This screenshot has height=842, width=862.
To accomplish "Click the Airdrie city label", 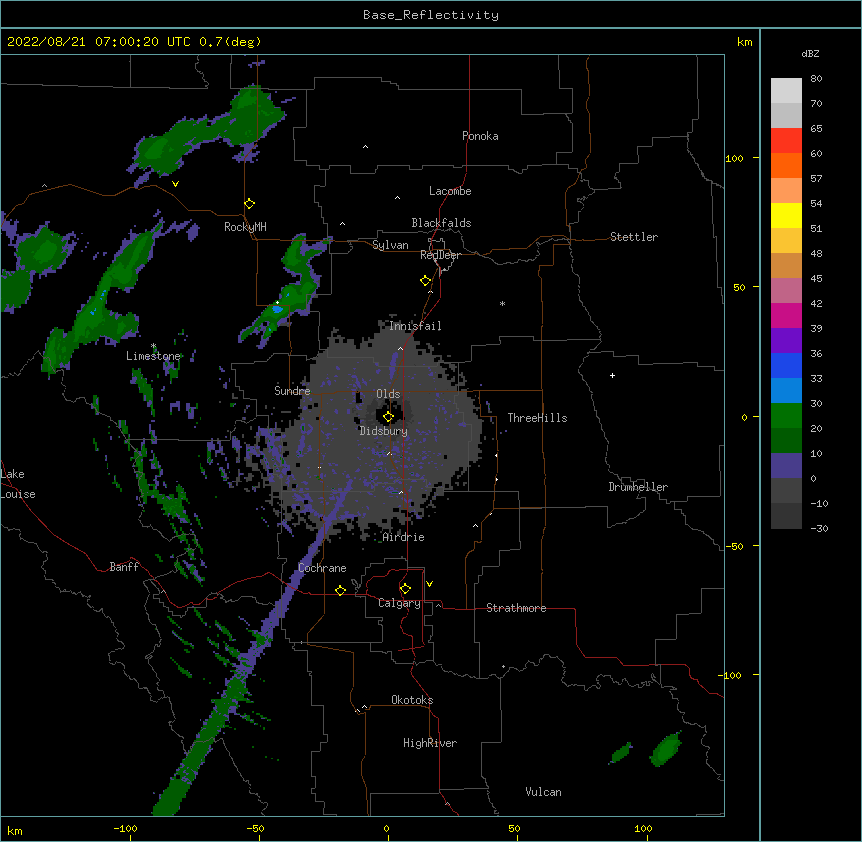I will tap(404, 537).
